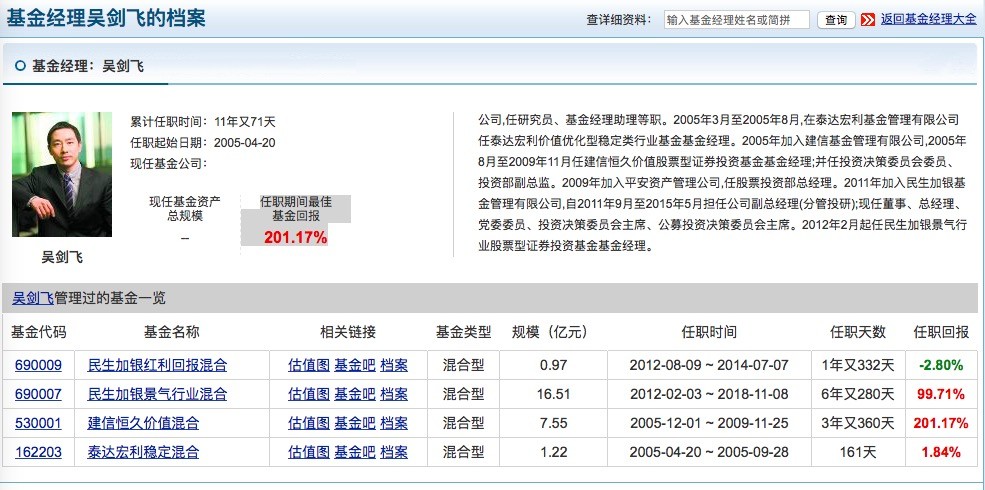This screenshot has width=985, height=490.
Task: Click tenure dates 2005-04-20 ~ 2005-09-28
Action: tap(709, 452)
